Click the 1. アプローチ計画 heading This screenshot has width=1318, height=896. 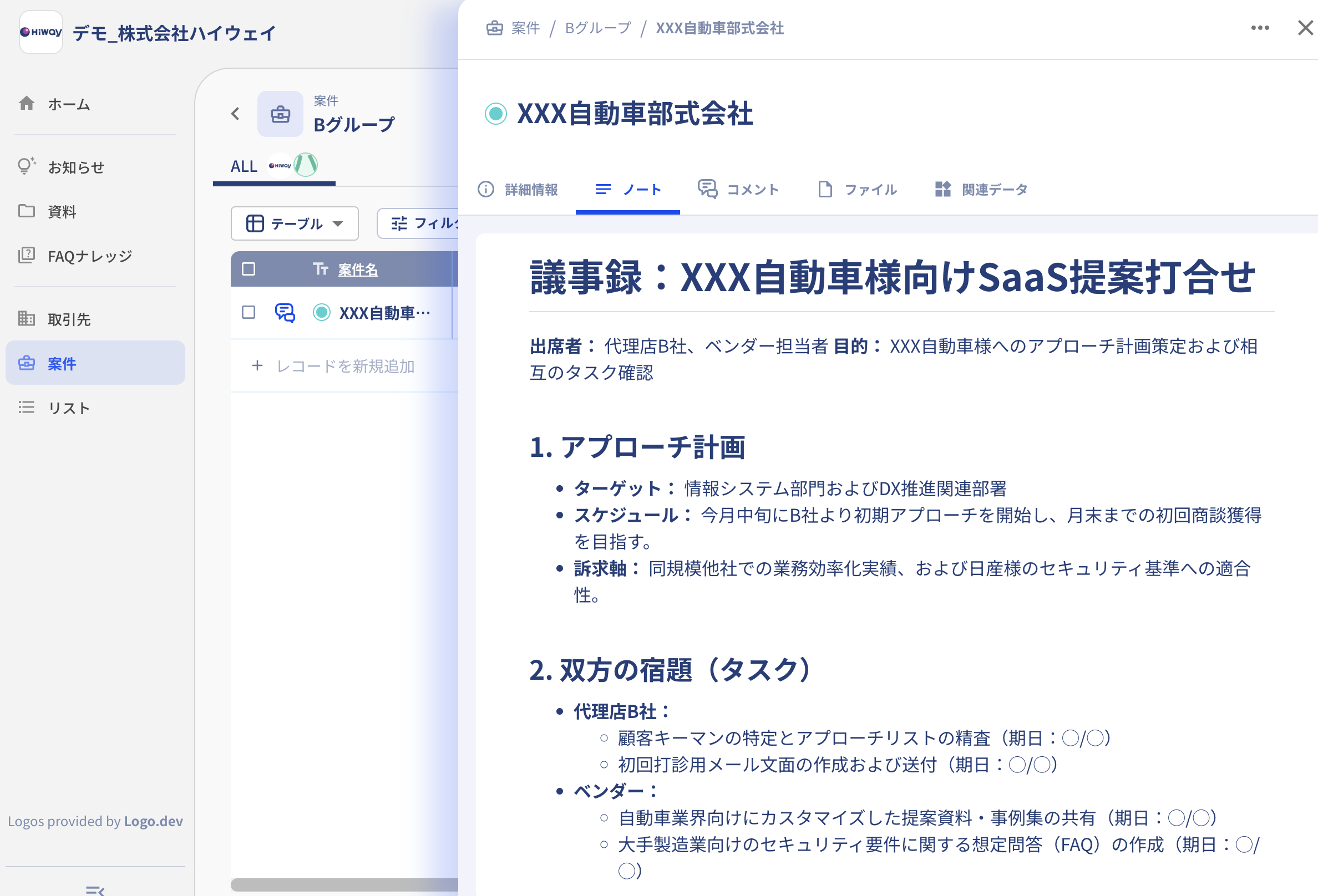point(637,446)
